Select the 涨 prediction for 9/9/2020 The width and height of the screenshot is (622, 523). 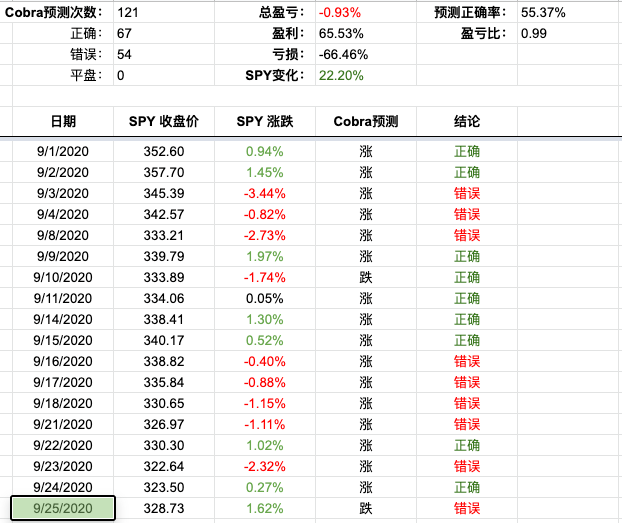click(366, 257)
